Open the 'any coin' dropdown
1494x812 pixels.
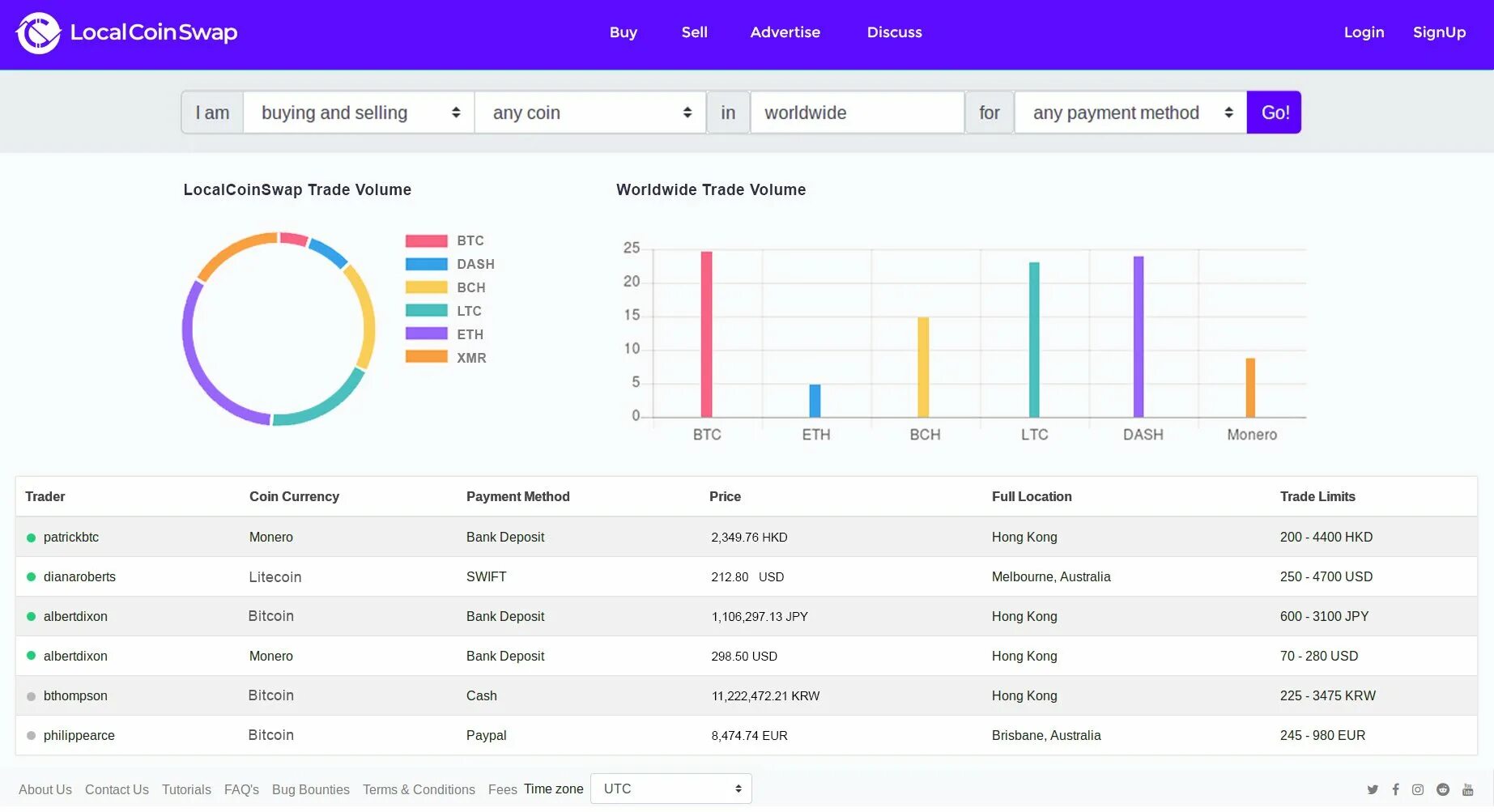point(590,113)
